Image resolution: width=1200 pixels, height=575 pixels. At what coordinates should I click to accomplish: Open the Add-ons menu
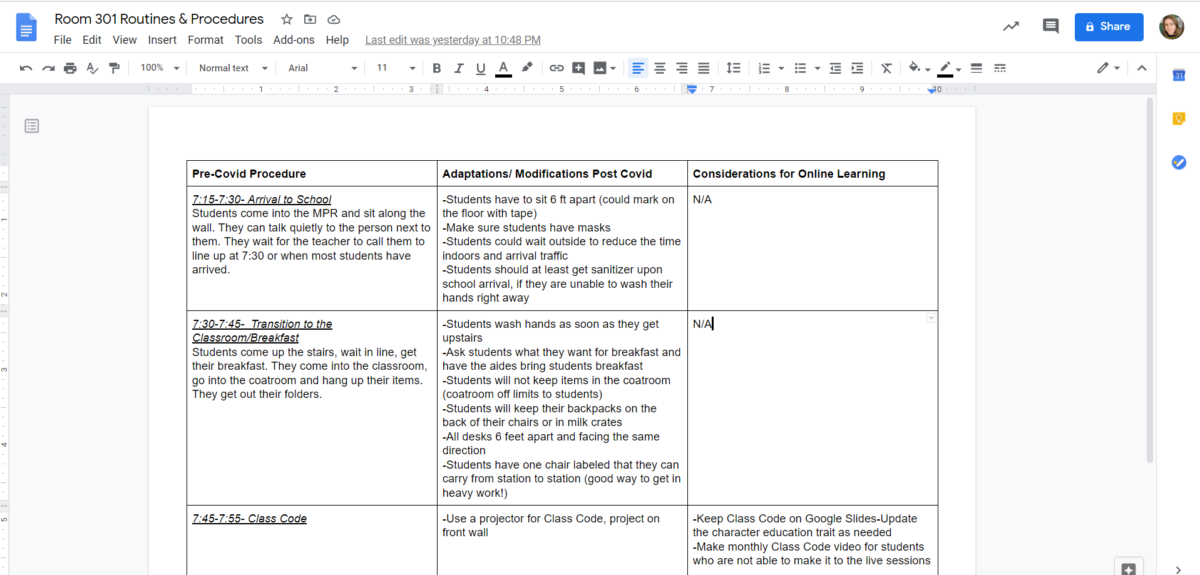tap(294, 40)
